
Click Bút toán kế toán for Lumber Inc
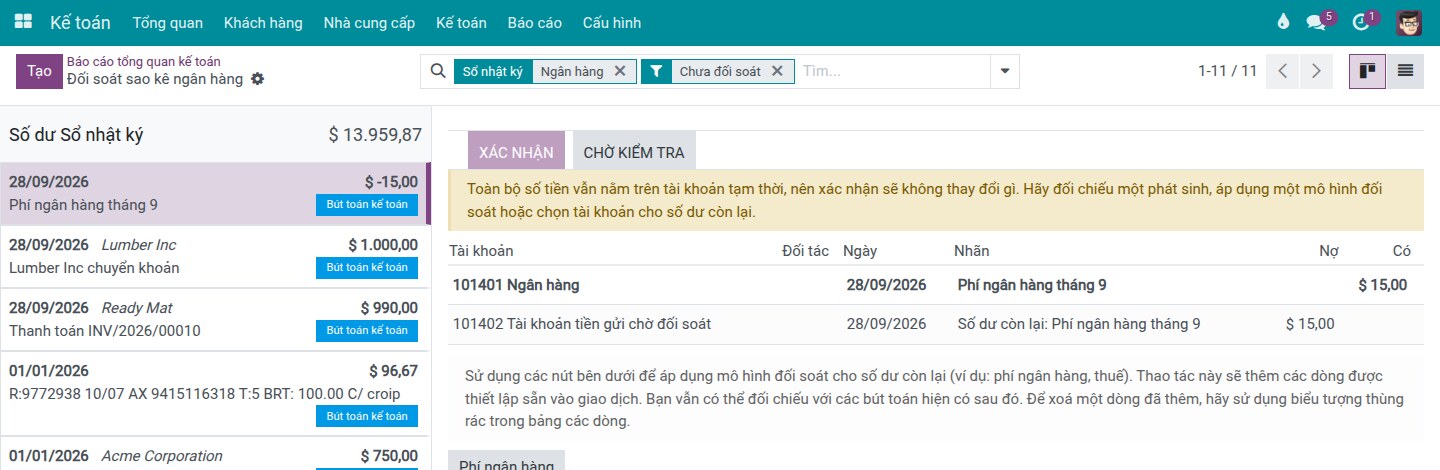(367, 268)
